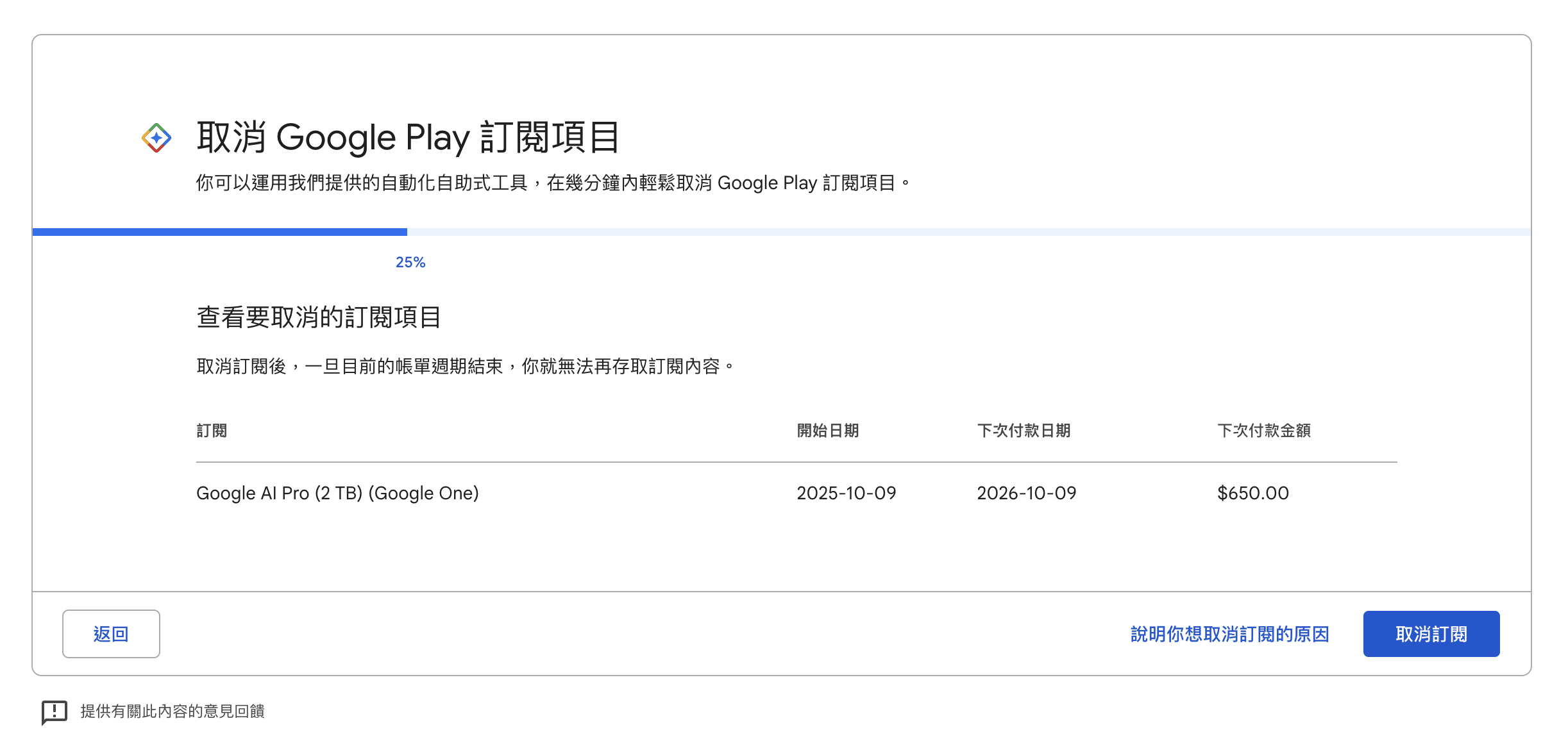The image size is (1568, 748).
Task: Click the 25% progress label
Action: [x=410, y=262]
